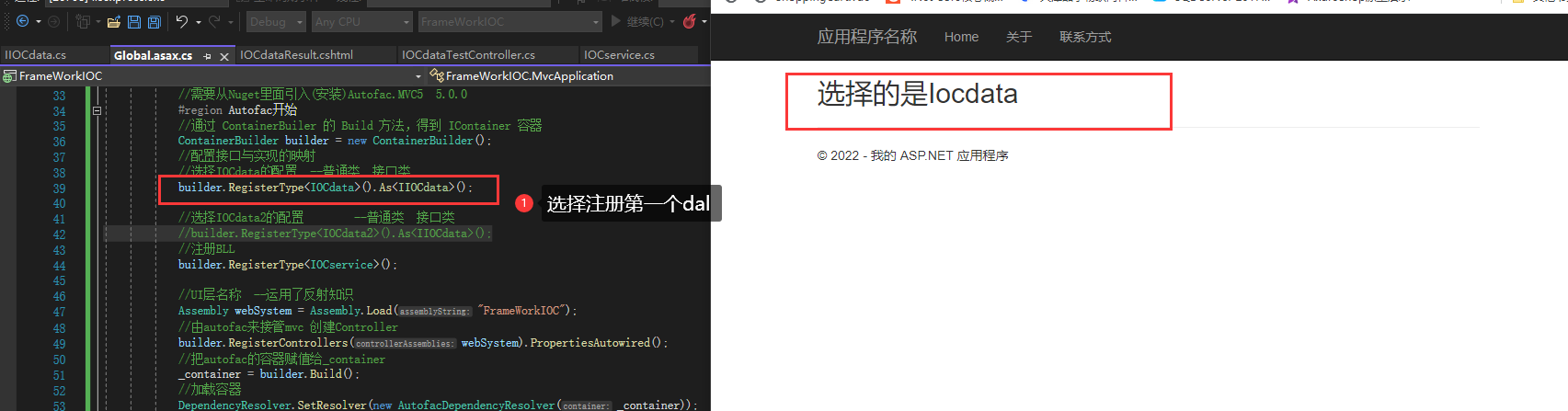The image size is (1568, 411).
Task: Pin the Global.asax.cs tab
Action: click(x=207, y=56)
